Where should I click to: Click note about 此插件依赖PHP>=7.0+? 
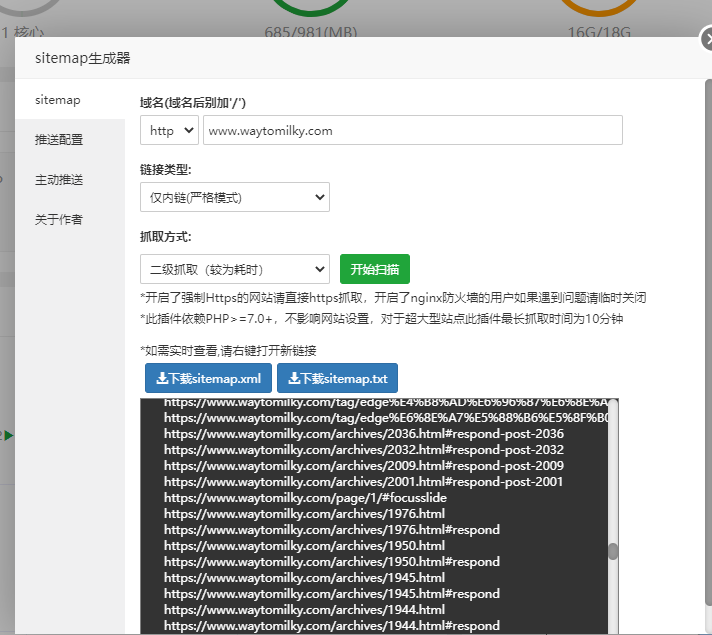[381, 319]
